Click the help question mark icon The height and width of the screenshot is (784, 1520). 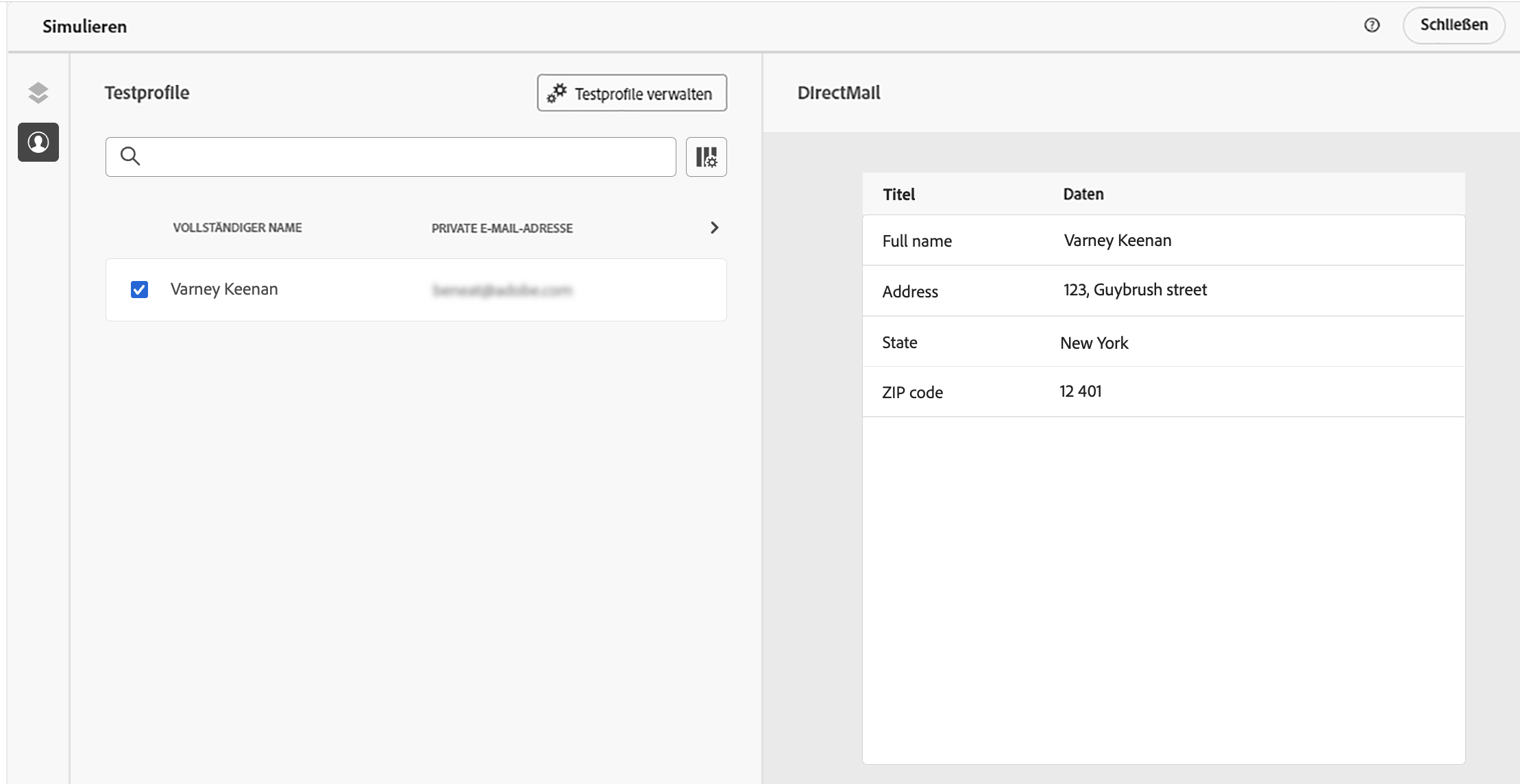(x=1371, y=25)
